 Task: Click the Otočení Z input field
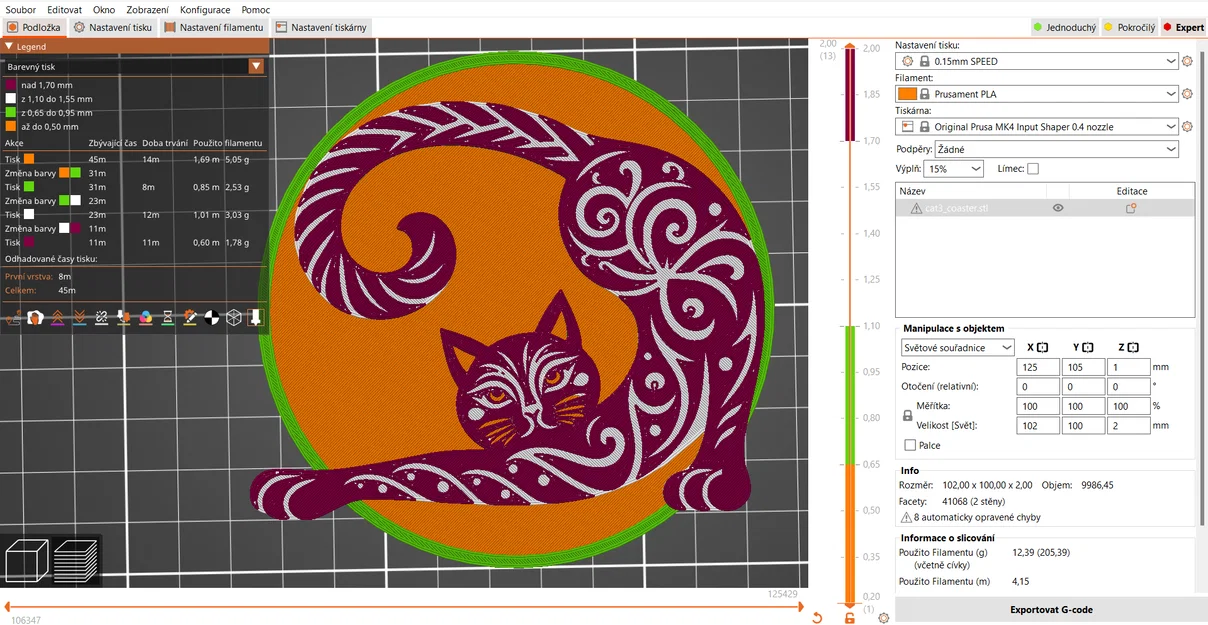point(1129,386)
